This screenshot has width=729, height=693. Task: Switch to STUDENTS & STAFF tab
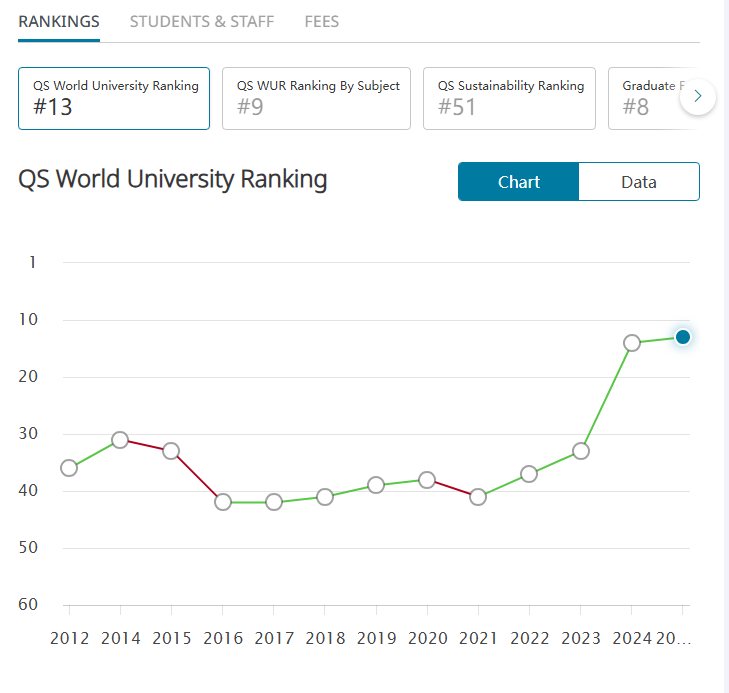[x=202, y=22]
